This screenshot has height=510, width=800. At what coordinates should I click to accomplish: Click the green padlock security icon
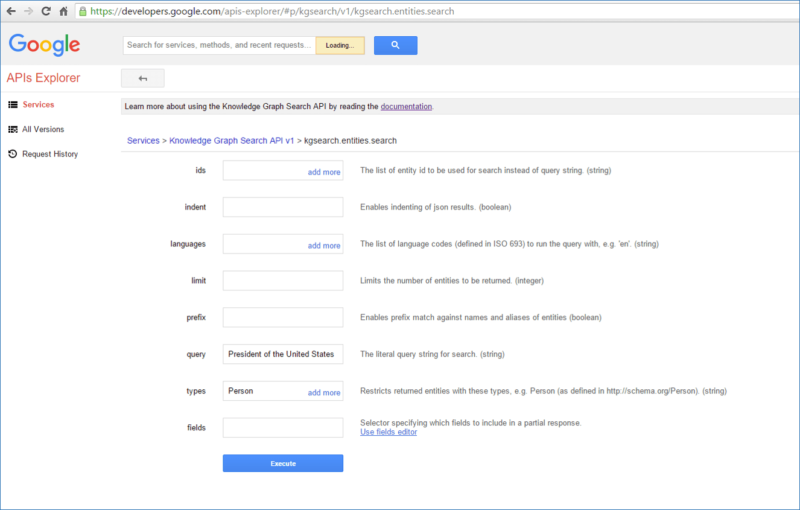(x=83, y=11)
